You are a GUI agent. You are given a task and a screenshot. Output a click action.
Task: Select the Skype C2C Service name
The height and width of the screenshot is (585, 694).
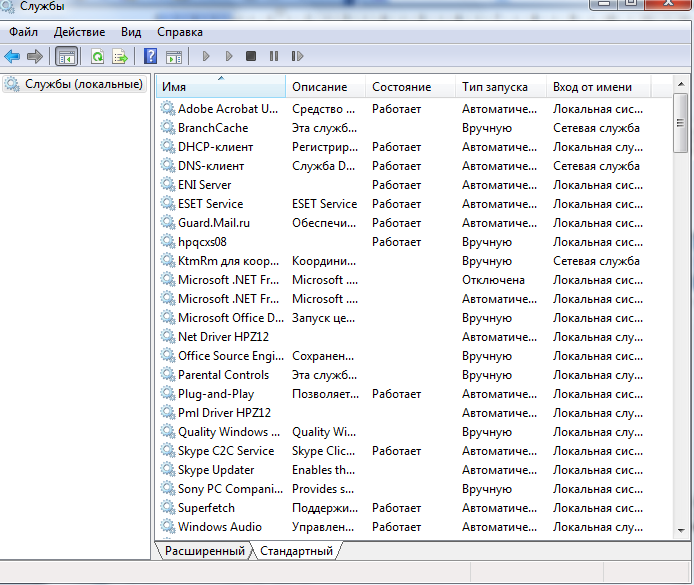(x=226, y=451)
